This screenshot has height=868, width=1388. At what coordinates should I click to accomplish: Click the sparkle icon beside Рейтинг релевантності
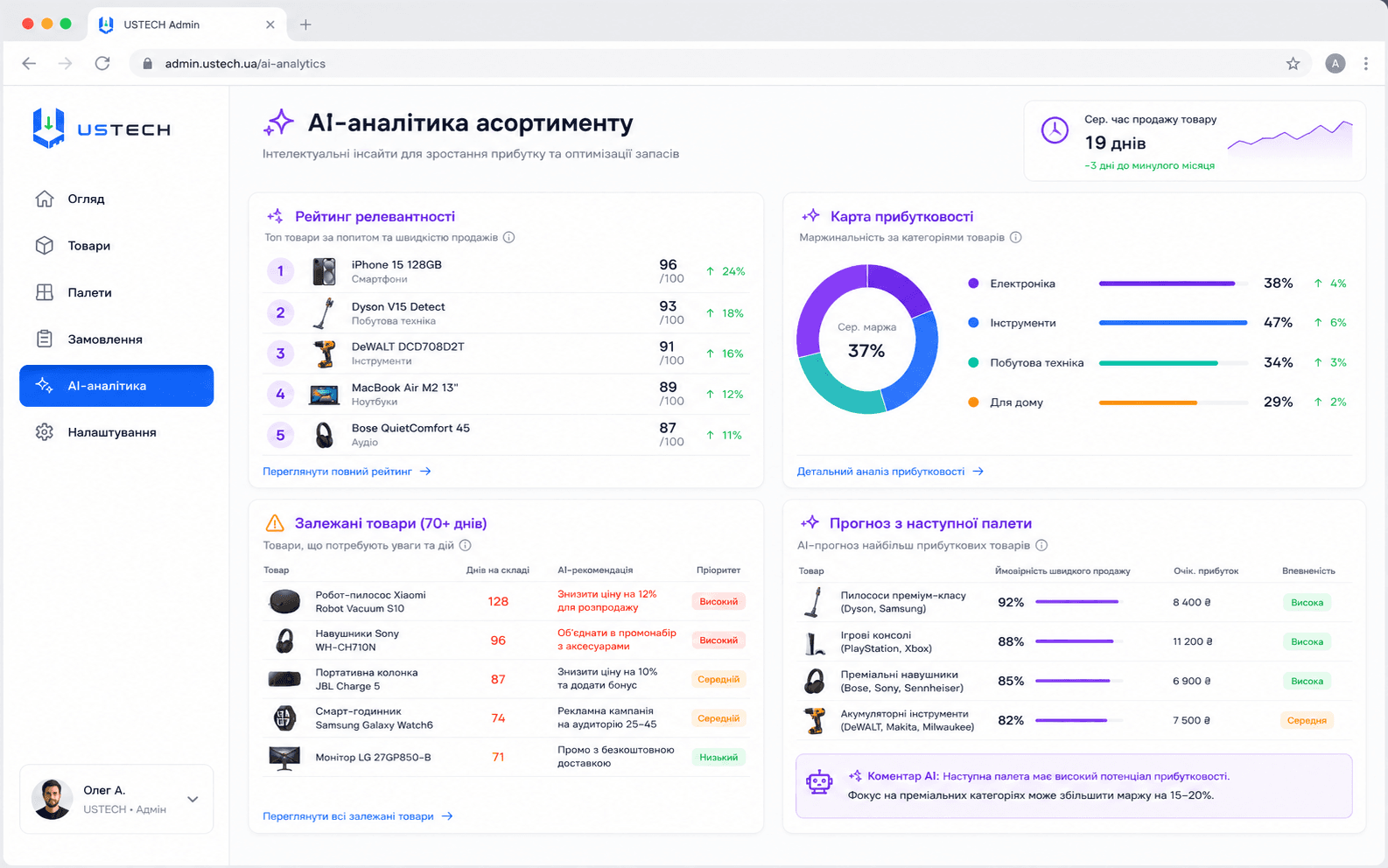pos(275,216)
